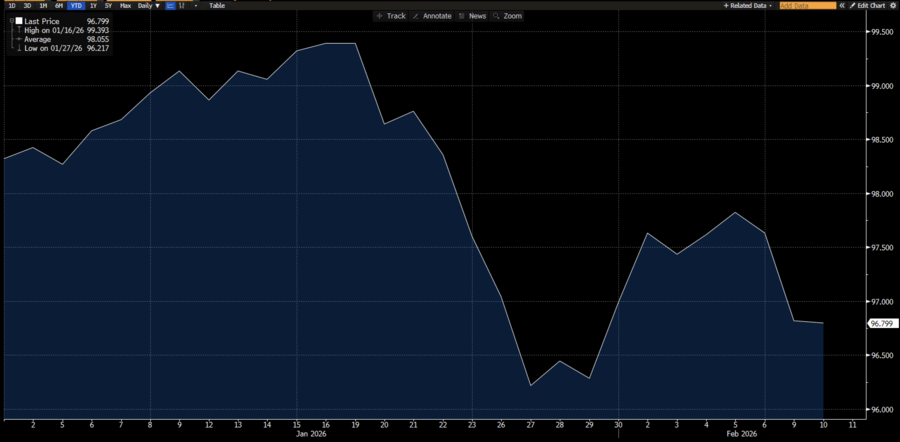Click the Edit Chart pencil button
Image resolution: width=900 pixels, height=442 pixels.
point(865,5)
